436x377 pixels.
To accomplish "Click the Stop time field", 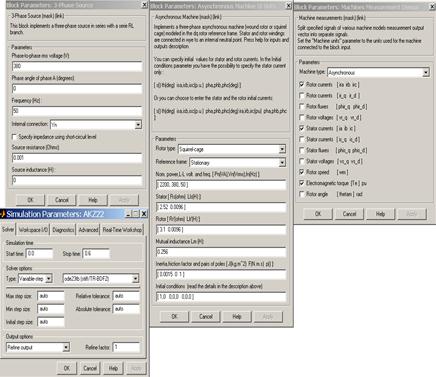I will coord(96,254).
